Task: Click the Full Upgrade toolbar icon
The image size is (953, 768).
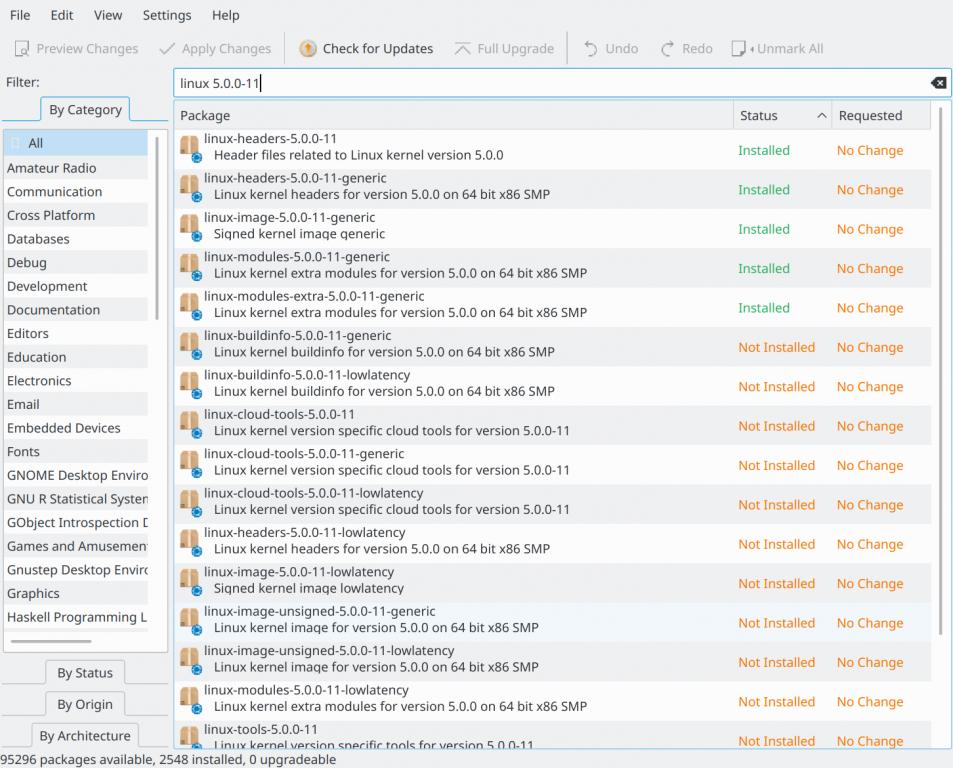Action: [x=462, y=49]
